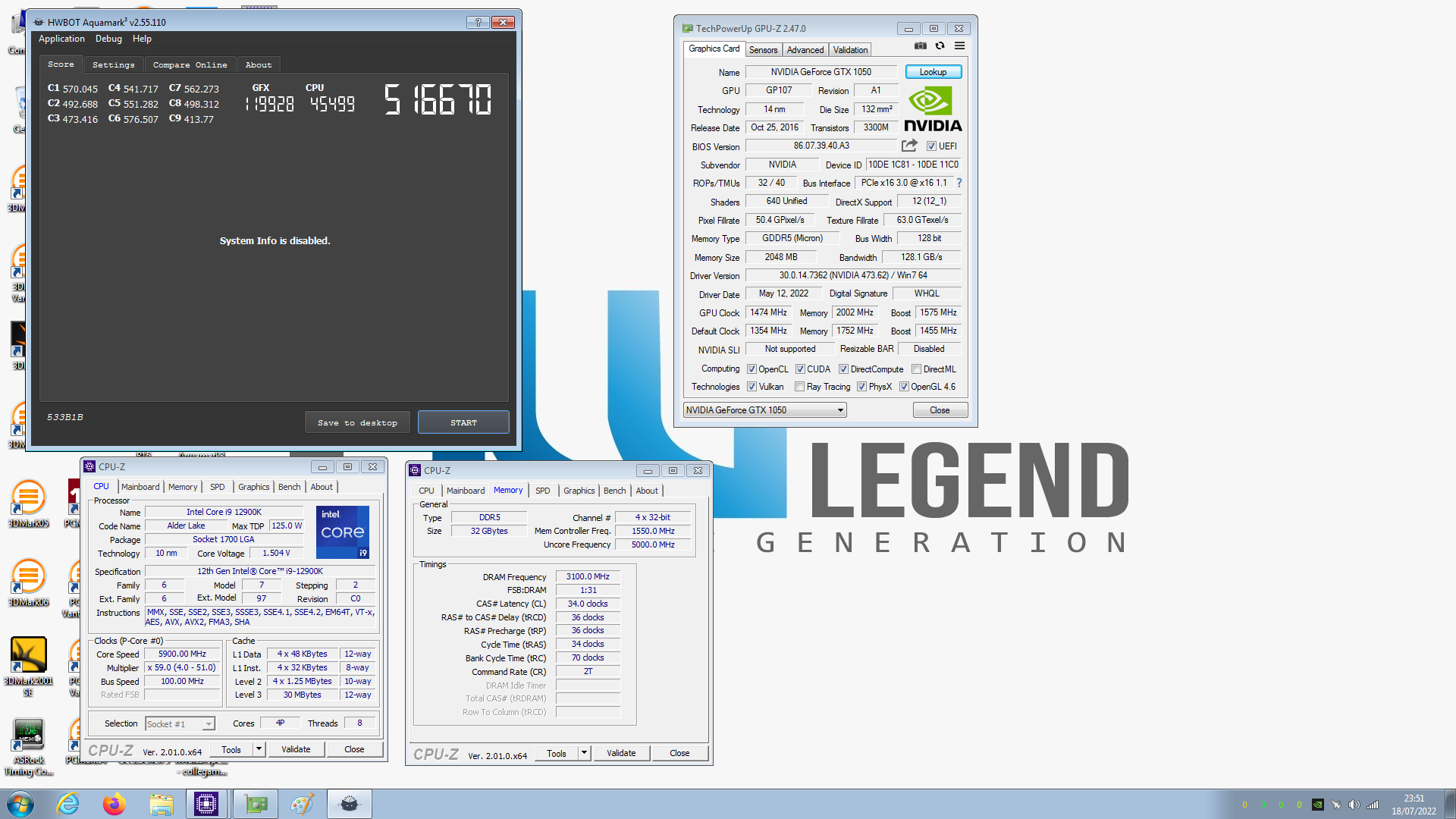Image resolution: width=1456 pixels, height=819 pixels.
Task: Open Mainboard tab in CPU-Z CPU window
Action: point(140,487)
